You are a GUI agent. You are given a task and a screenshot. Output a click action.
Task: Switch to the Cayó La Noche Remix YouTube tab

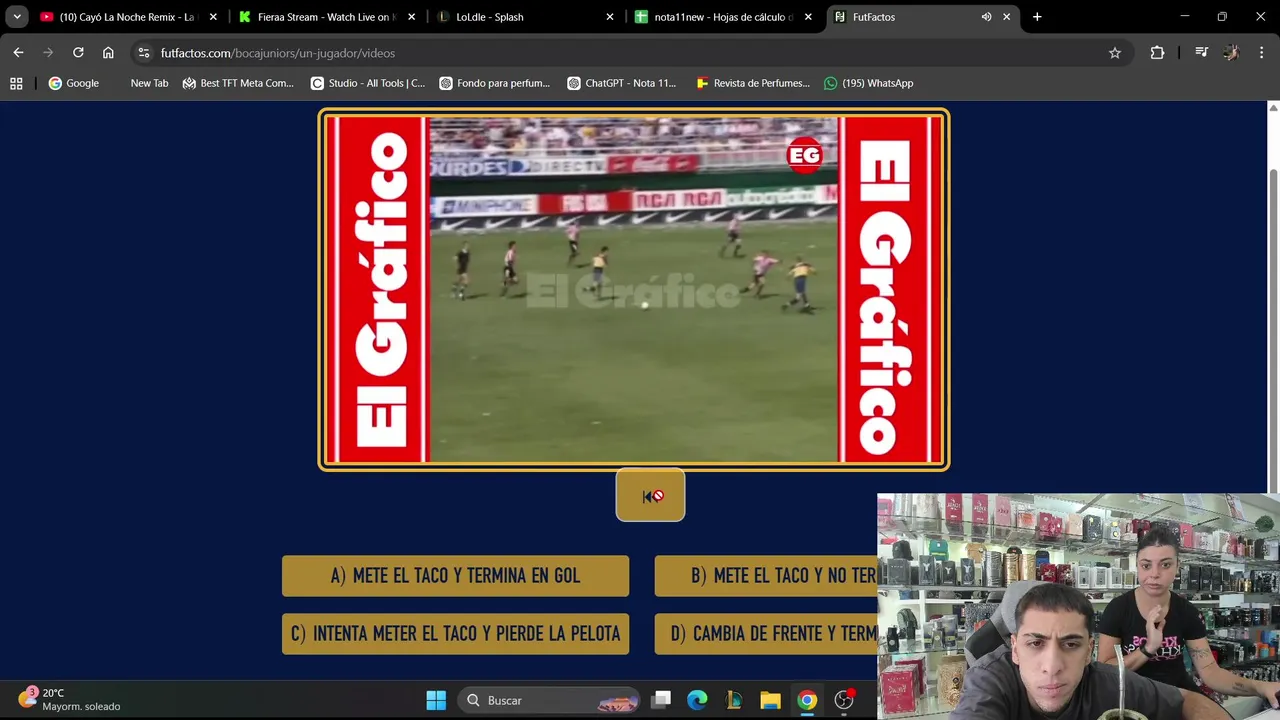click(128, 17)
